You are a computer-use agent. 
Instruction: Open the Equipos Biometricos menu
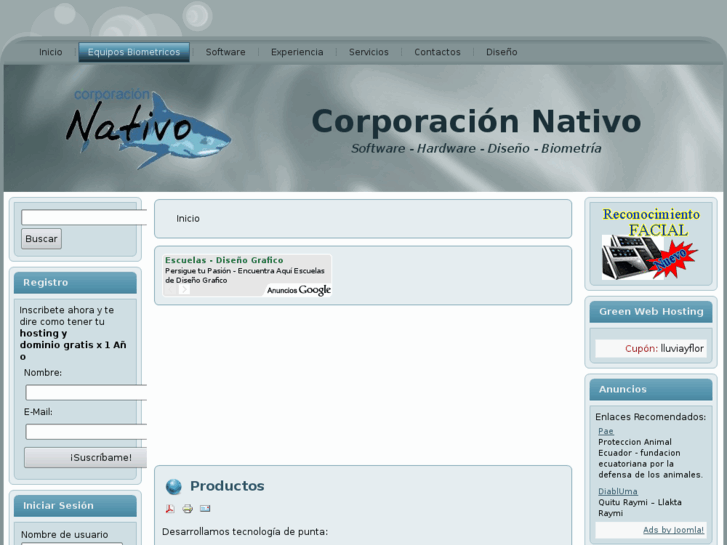pyautogui.click(x=134, y=52)
